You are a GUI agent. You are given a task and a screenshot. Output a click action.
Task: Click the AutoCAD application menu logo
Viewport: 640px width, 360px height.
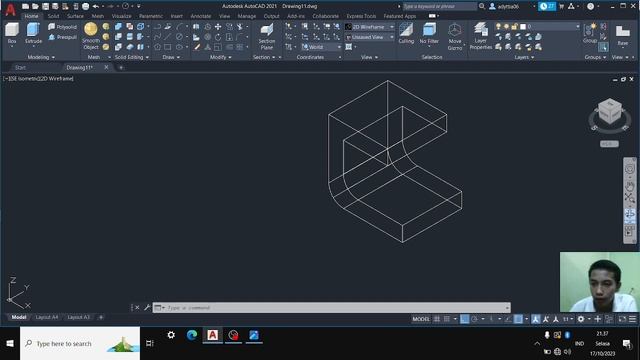(x=10, y=9)
